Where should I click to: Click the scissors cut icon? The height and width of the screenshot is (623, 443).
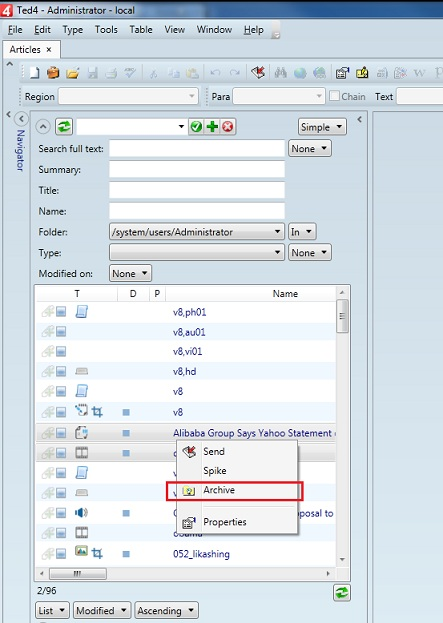153,73
